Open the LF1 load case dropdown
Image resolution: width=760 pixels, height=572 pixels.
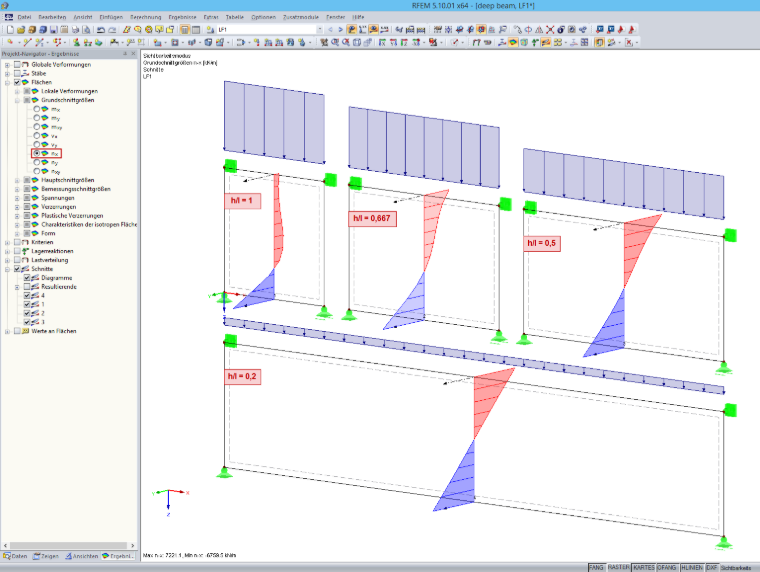[x=319, y=30]
